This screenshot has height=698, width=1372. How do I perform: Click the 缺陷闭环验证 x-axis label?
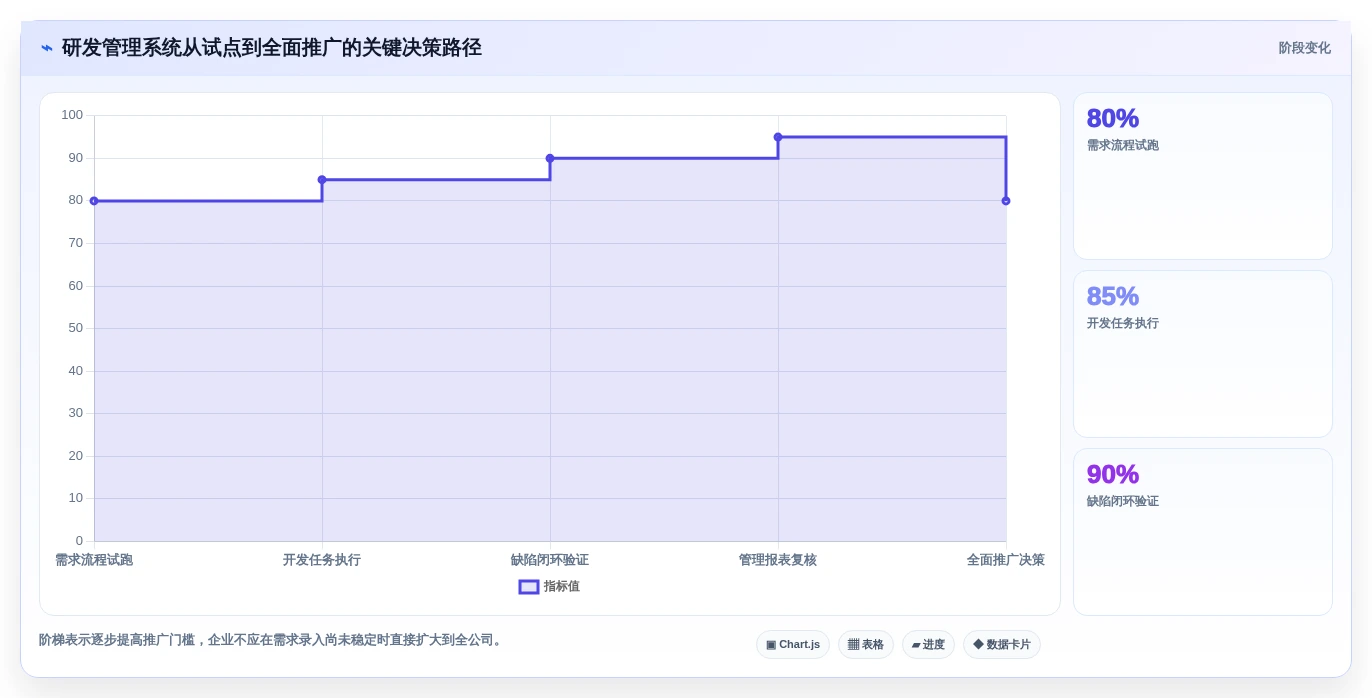point(550,560)
